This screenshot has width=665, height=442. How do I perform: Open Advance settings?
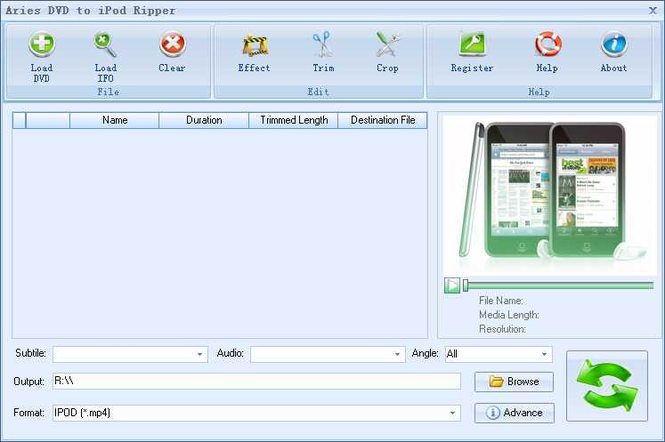(x=514, y=413)
